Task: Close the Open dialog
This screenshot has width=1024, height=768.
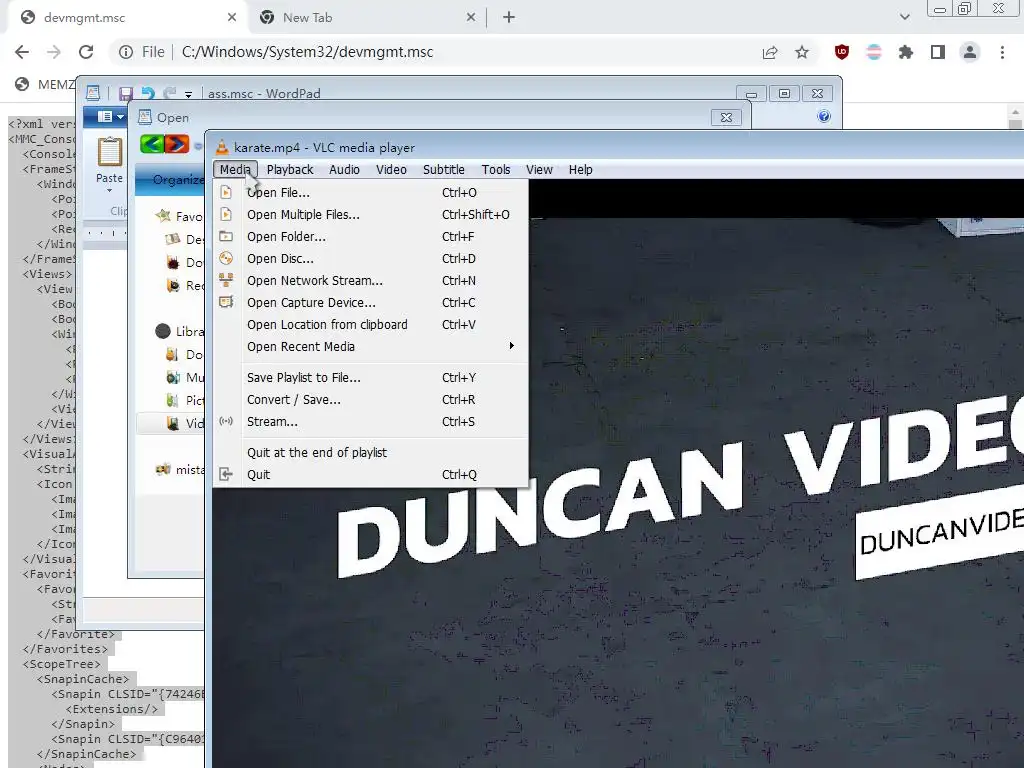Action: tap(726, 117)
